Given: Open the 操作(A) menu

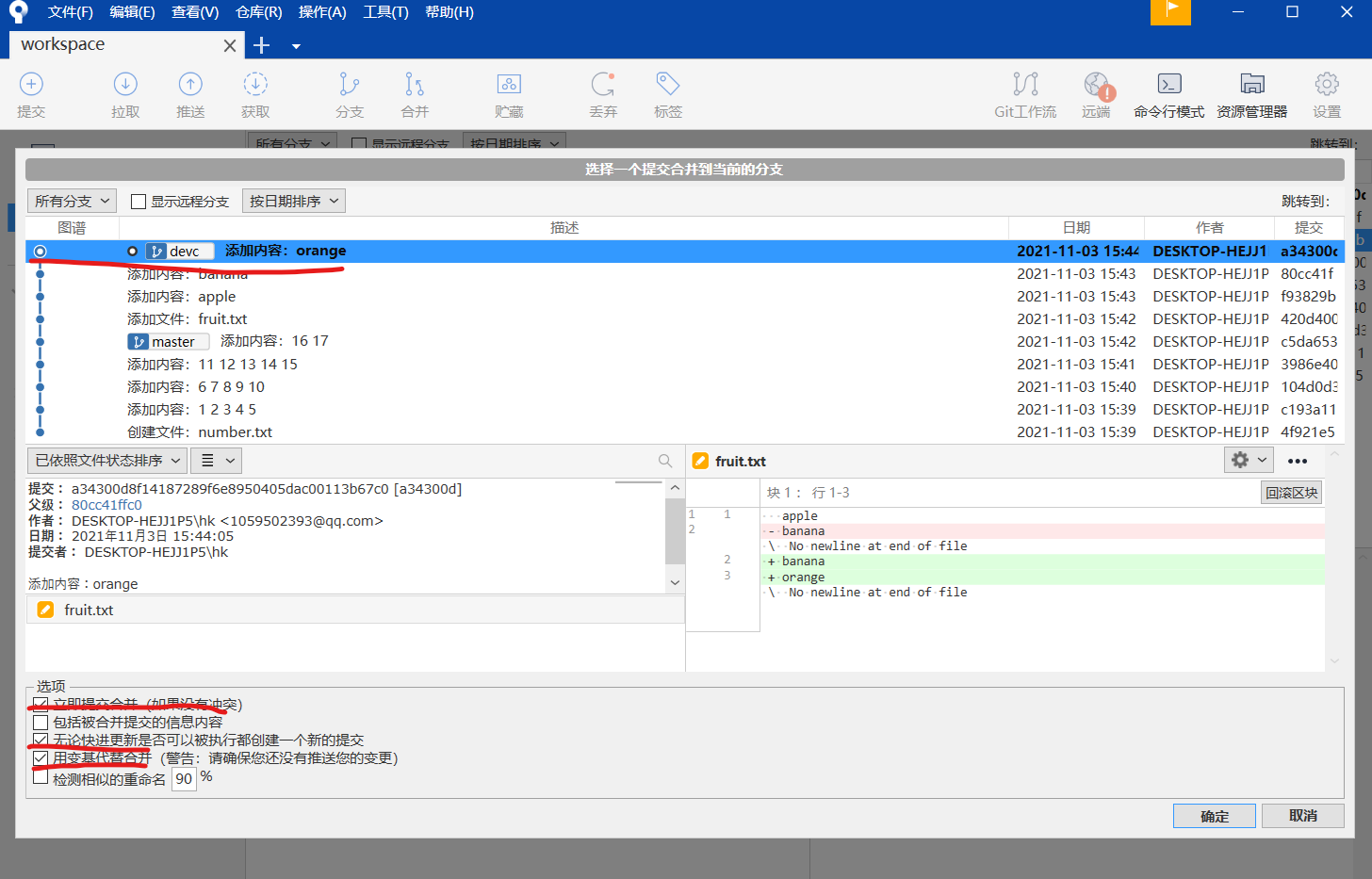Looking at the screenshot, I should click(x=322, y=12).
